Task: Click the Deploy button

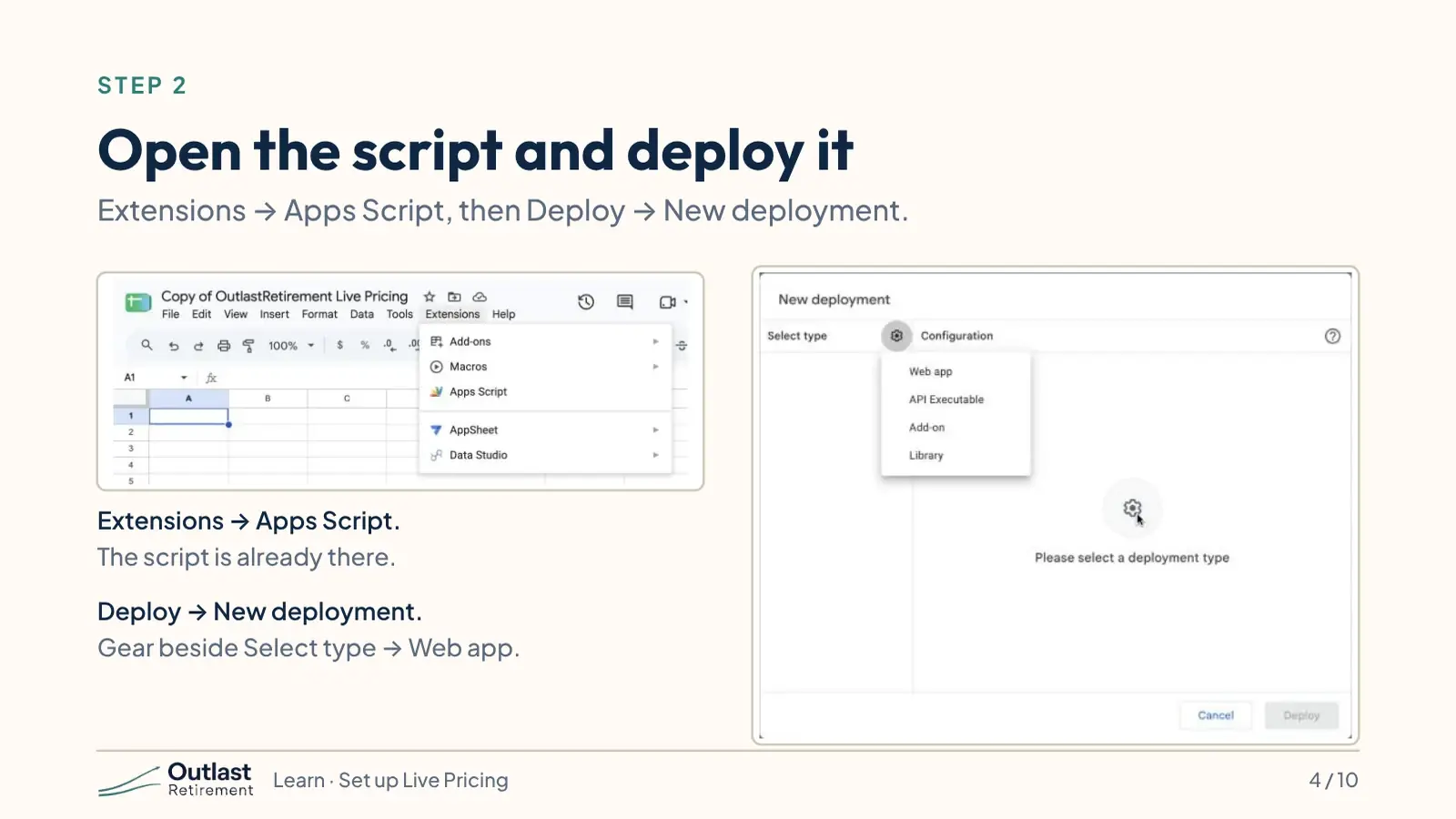Action: [x=1301, y=715]
